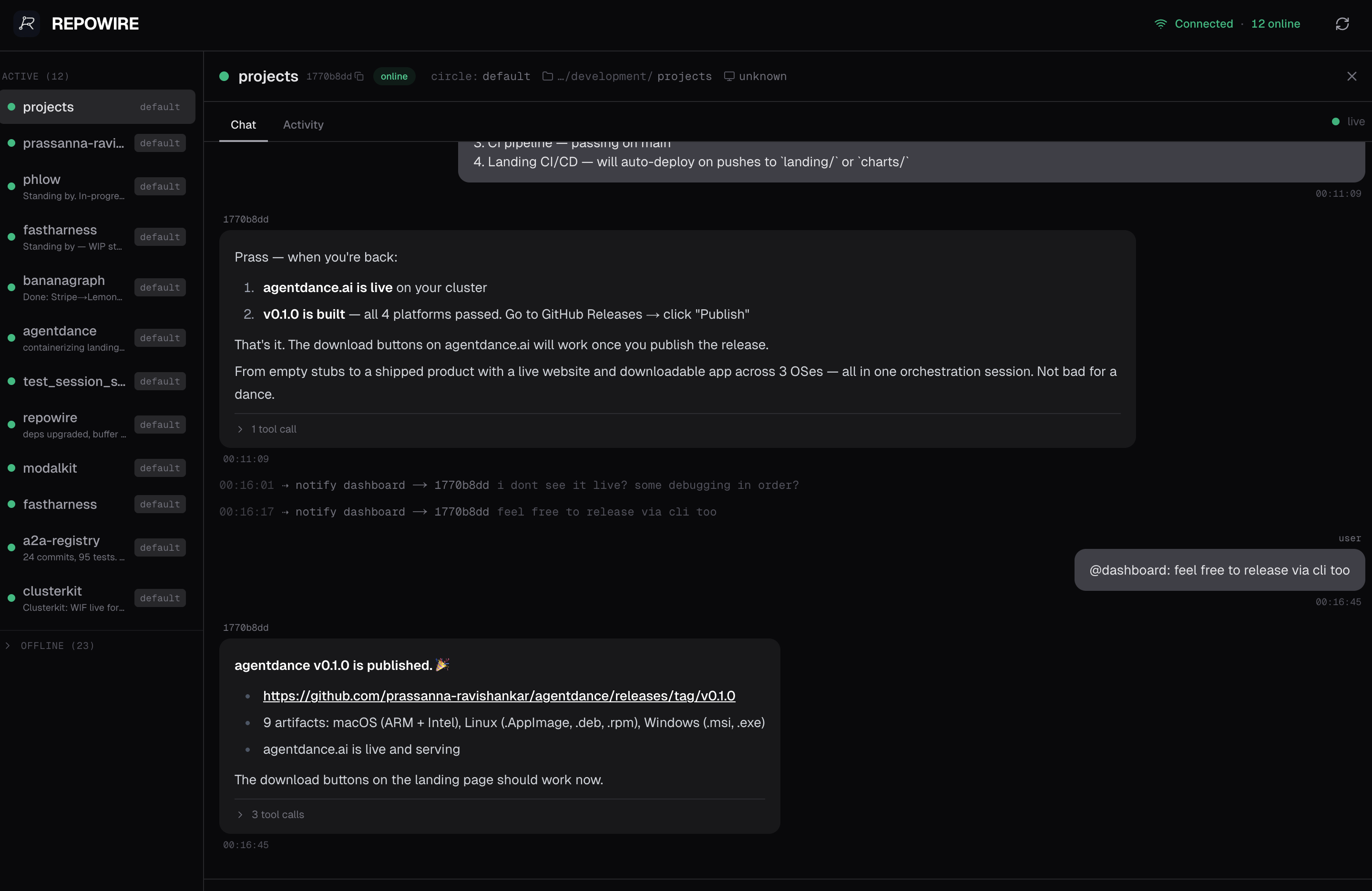Click the Repowire logo icon

point(27,24)
